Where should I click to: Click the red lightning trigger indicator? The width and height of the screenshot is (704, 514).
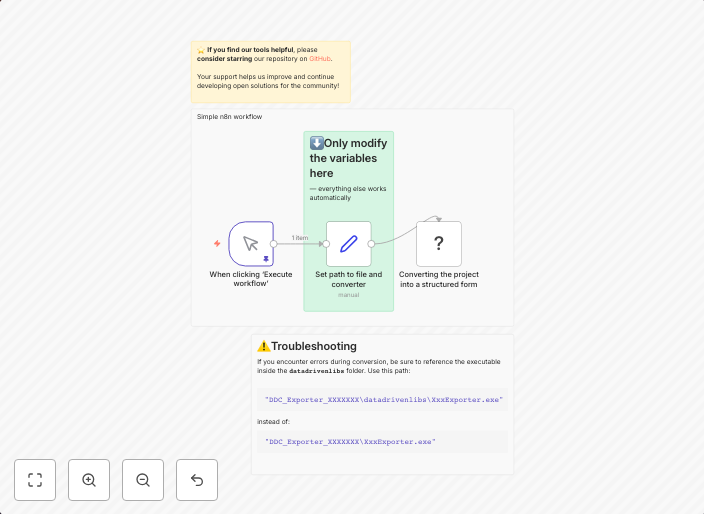pos(217,243)
